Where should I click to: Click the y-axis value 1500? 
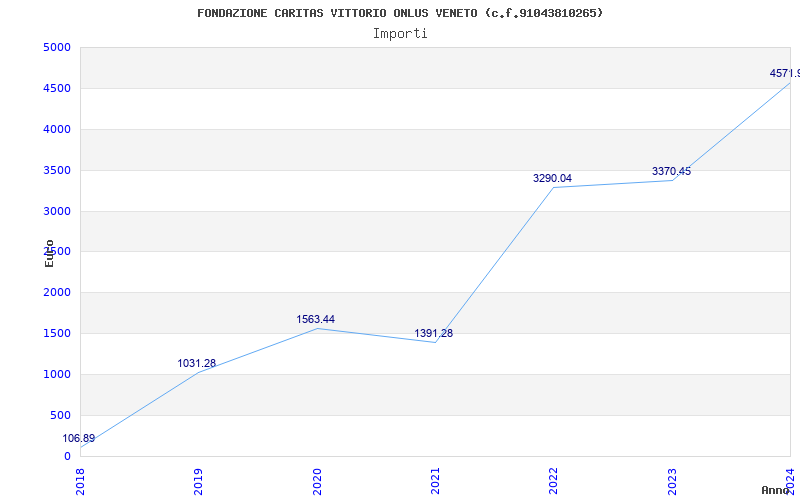57,333
